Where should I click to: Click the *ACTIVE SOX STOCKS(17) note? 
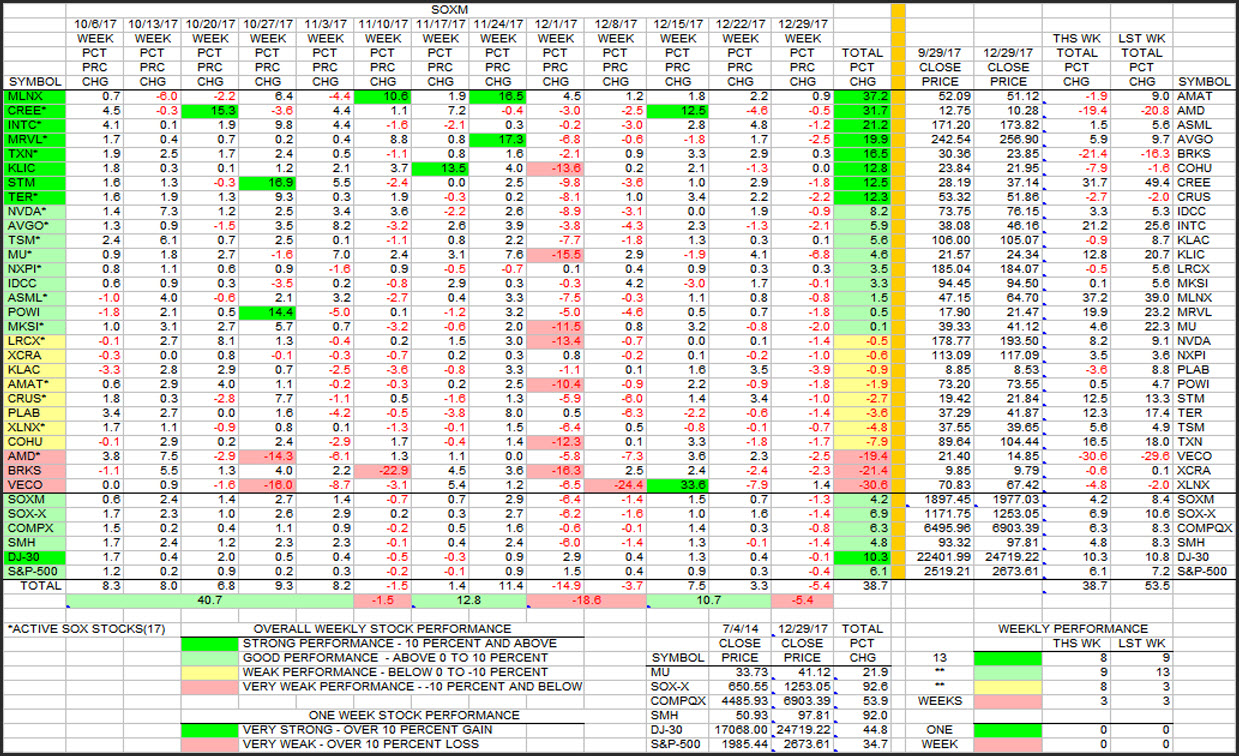pos(86,629)
